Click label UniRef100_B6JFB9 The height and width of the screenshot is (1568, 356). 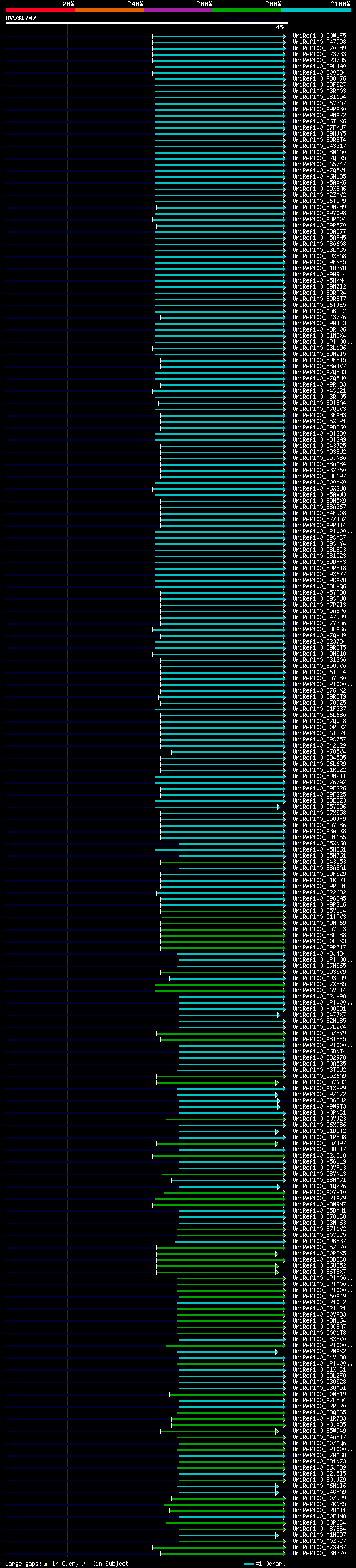click(x=319, y=1467)
